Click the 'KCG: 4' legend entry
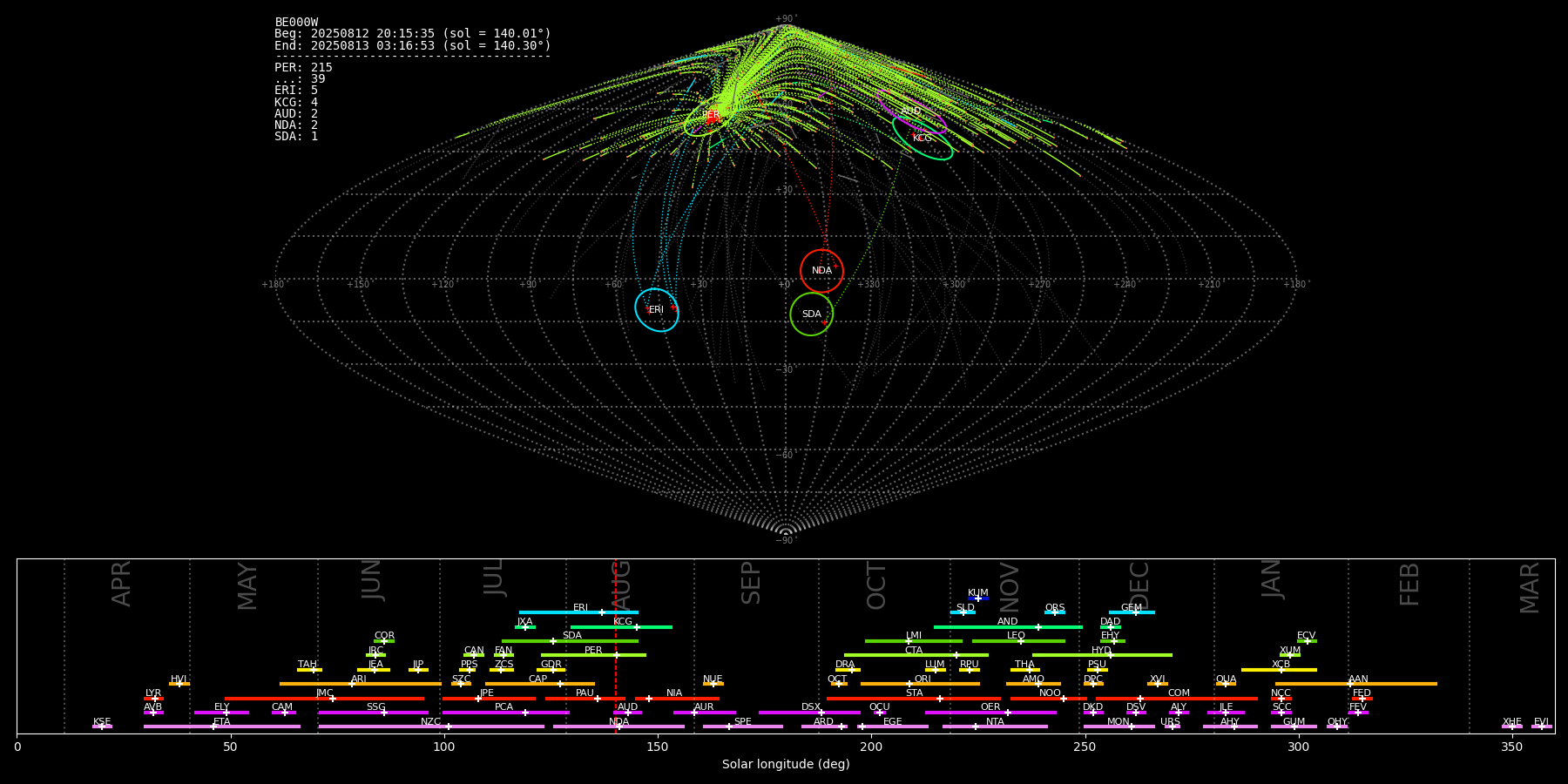The width and height of the screenshot is (1568, 784). [x=296, y=102]
